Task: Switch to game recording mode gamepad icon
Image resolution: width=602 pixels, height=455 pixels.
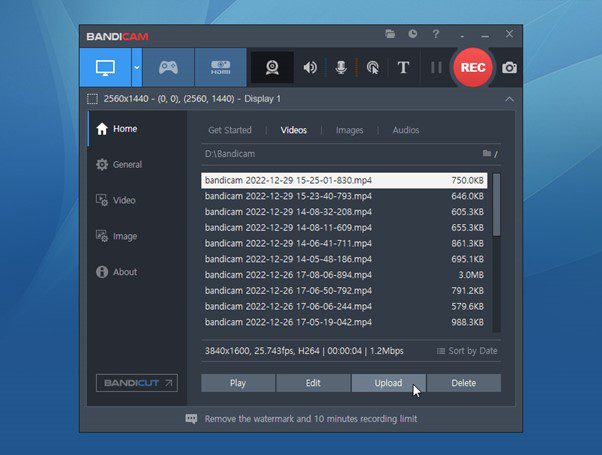Action: click(x=168, y=68)
